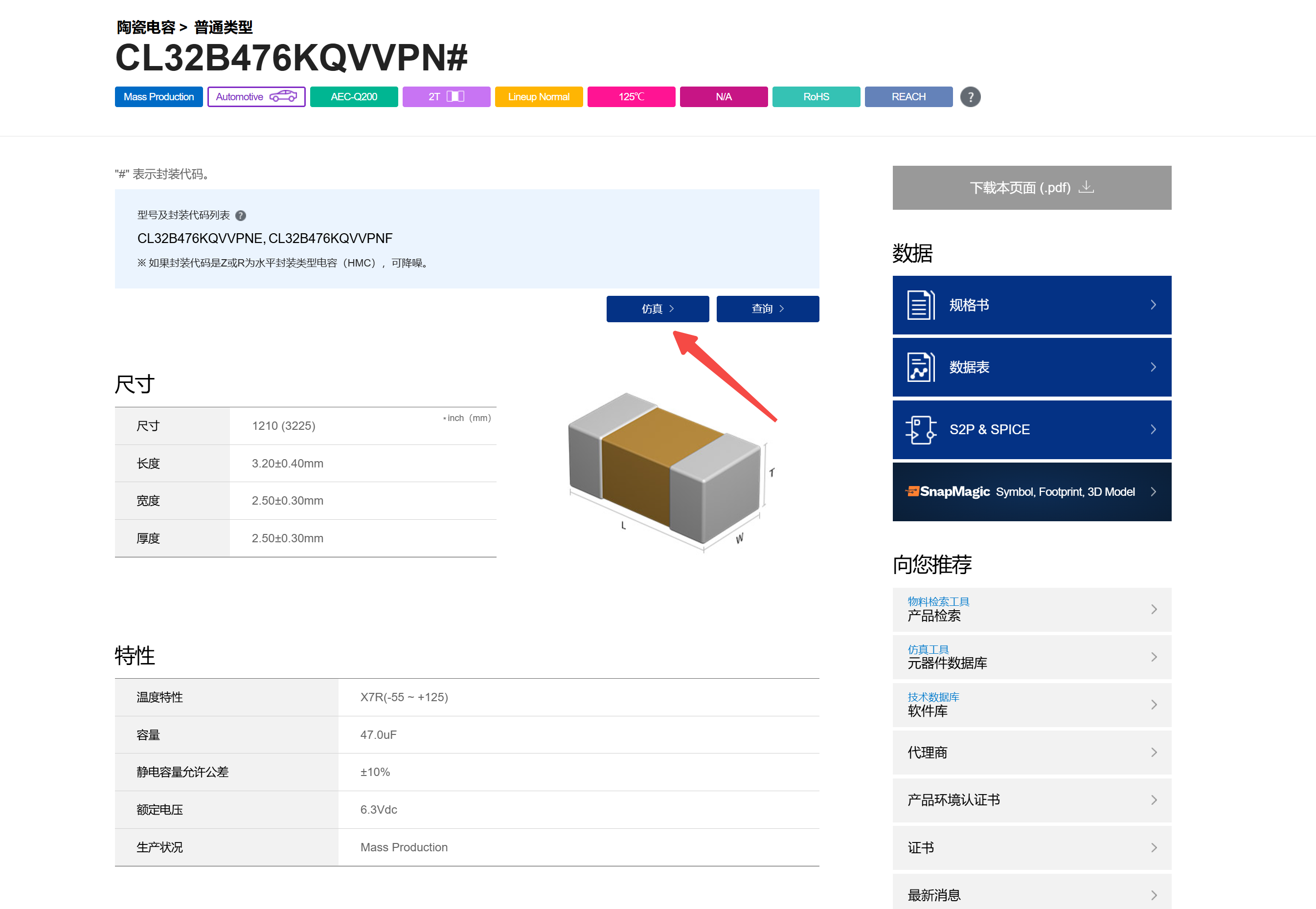Open the 查询 inquiry button
The image size is (1316, 909).
(768, 309)
